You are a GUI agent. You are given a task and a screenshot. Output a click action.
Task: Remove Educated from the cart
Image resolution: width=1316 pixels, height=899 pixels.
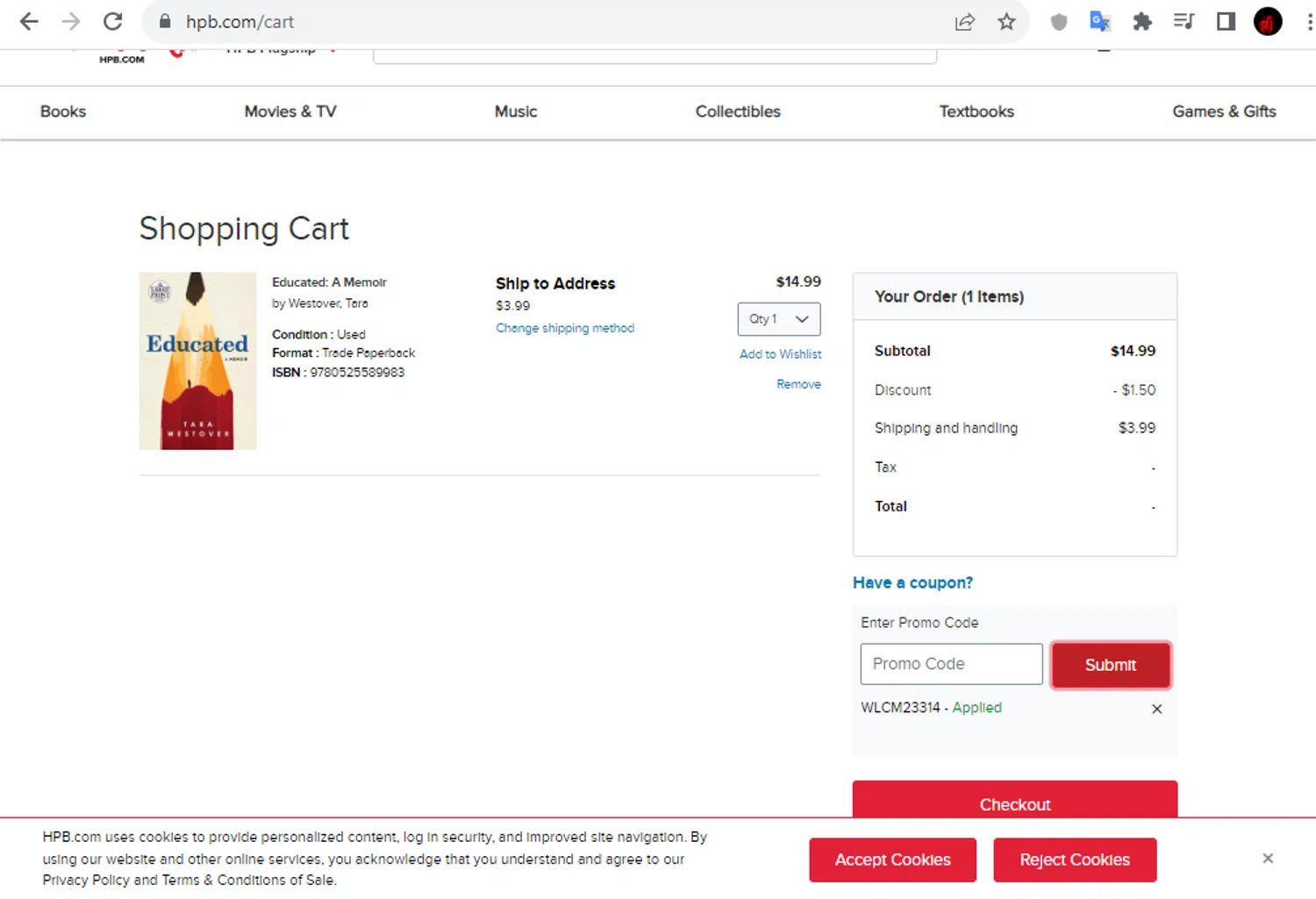pos(798,384)
